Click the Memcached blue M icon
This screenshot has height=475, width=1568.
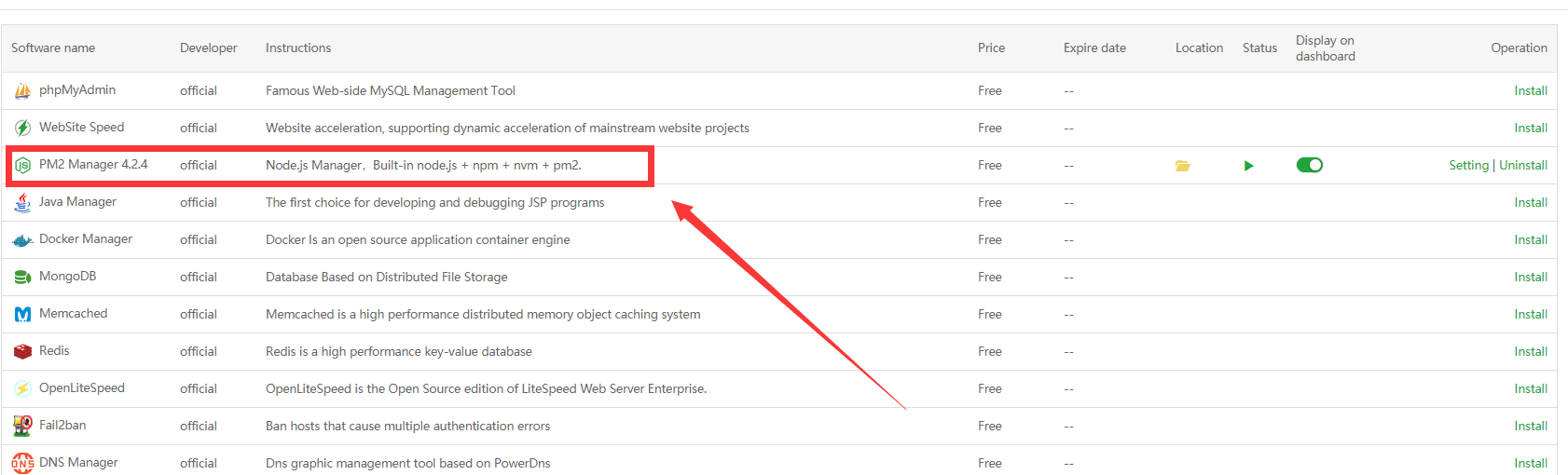click(x=22, y=314)
